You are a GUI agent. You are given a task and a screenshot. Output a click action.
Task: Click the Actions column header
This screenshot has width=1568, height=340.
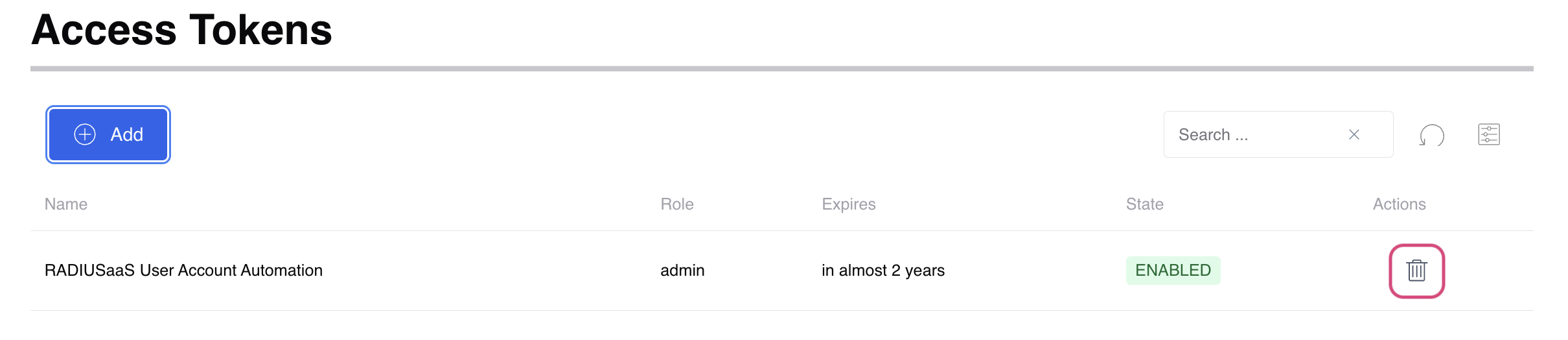coord(1400,204)
